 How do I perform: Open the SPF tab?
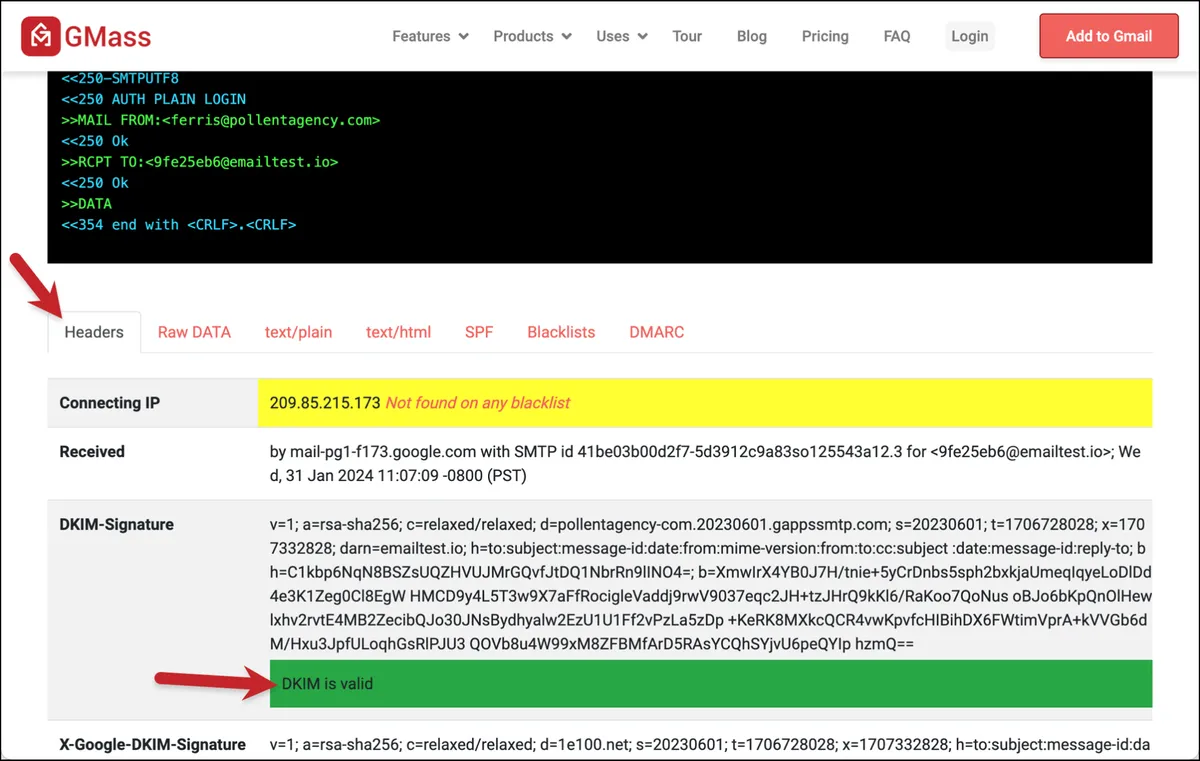click(479, 332)
